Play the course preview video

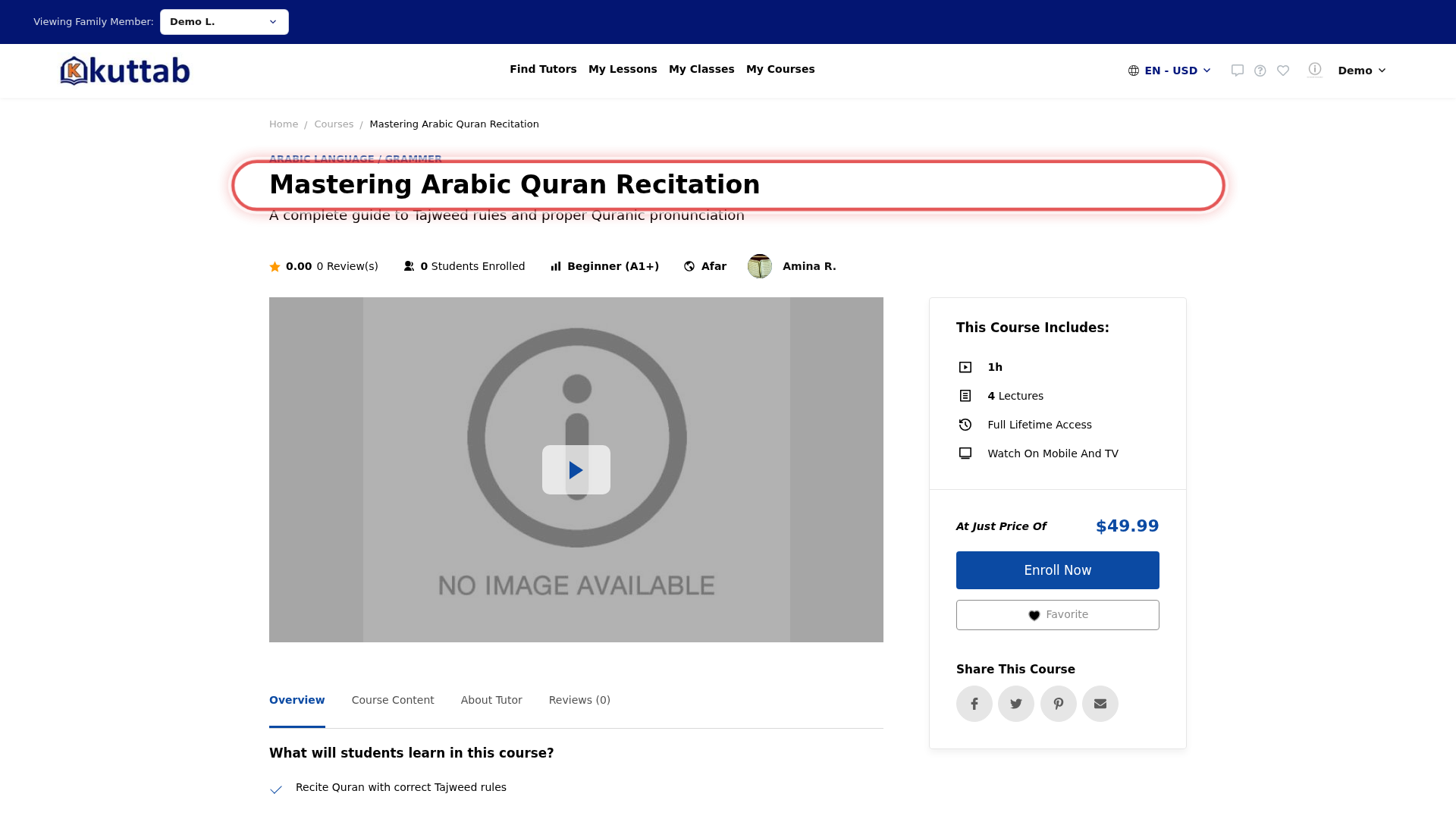(x=576, y=470)
